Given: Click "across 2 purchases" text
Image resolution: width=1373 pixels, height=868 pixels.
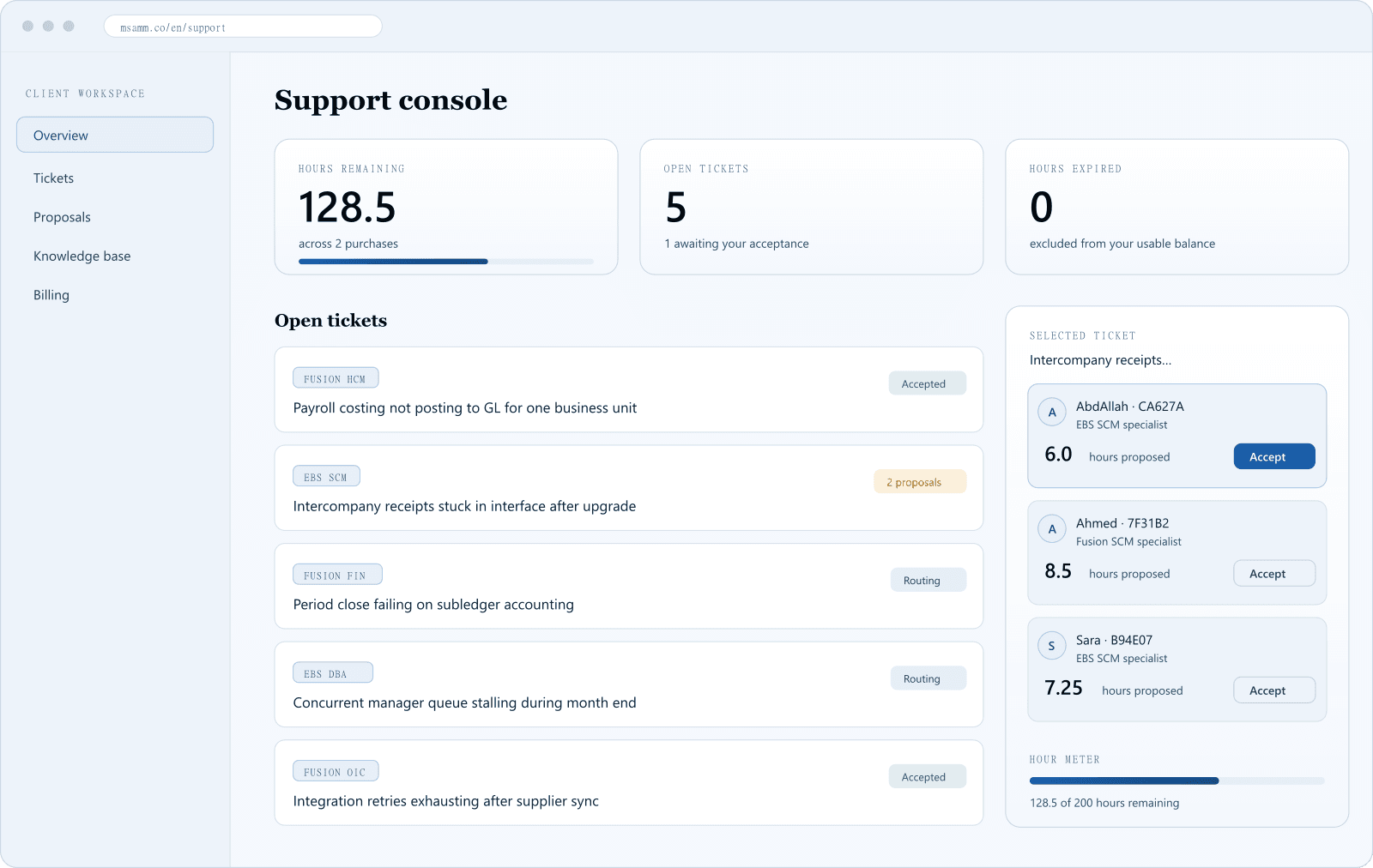Looking at the screenshot, I should pyautogui.click(x=348, y=244).
